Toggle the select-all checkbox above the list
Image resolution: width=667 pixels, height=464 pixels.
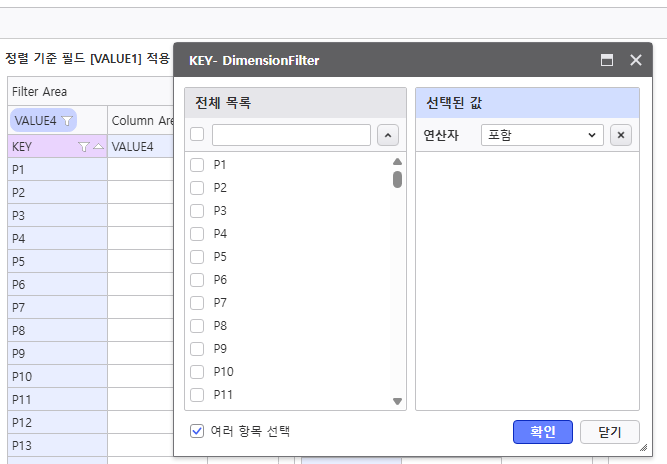[x=197, y=135]
